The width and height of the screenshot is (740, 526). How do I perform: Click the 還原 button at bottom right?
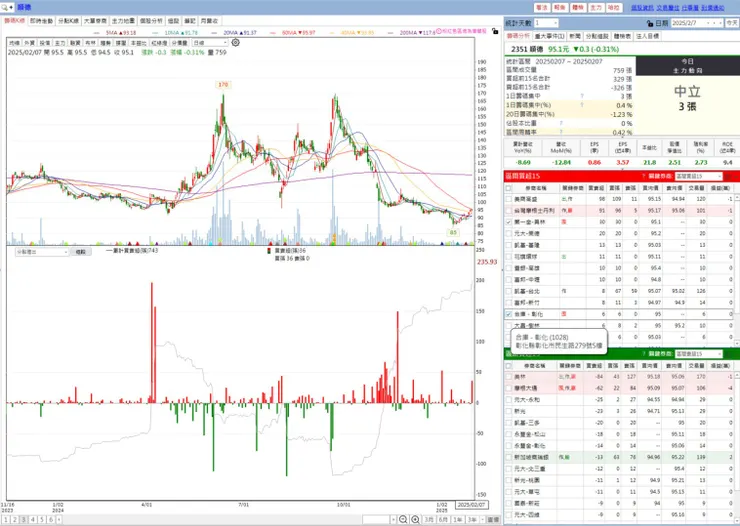pos(493,519)
